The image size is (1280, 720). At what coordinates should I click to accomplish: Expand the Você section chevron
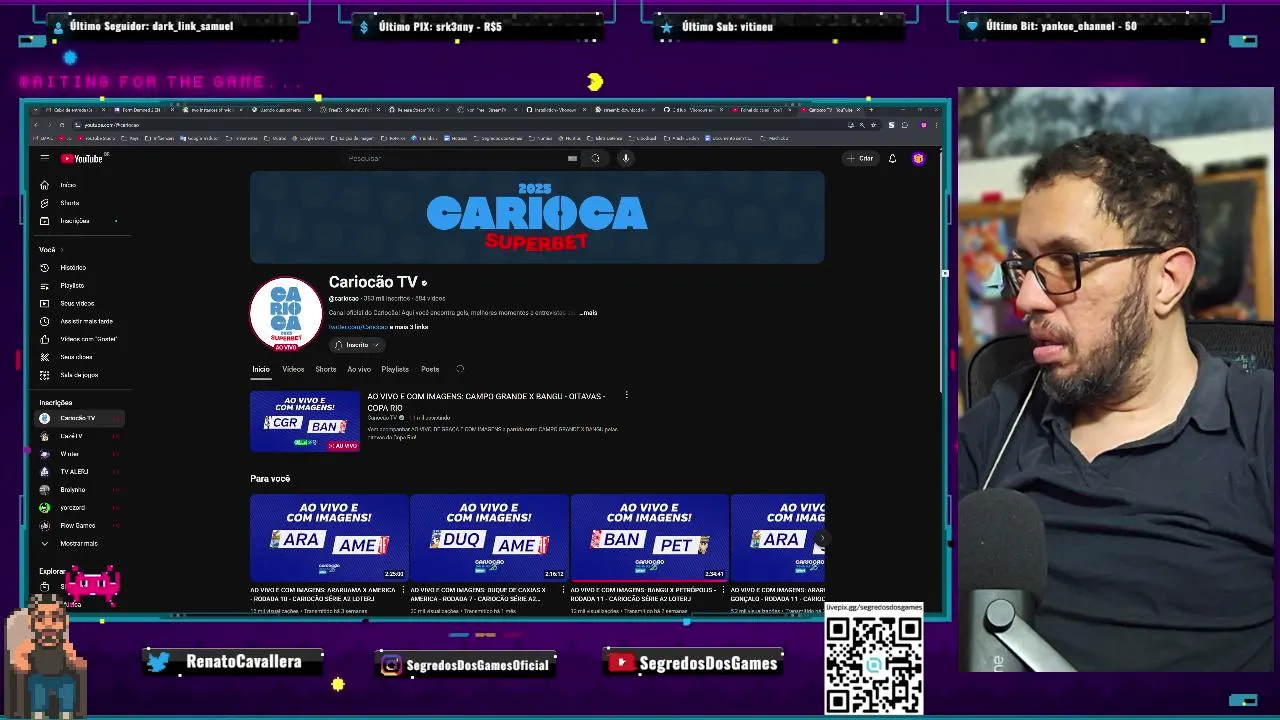(62, 249)
